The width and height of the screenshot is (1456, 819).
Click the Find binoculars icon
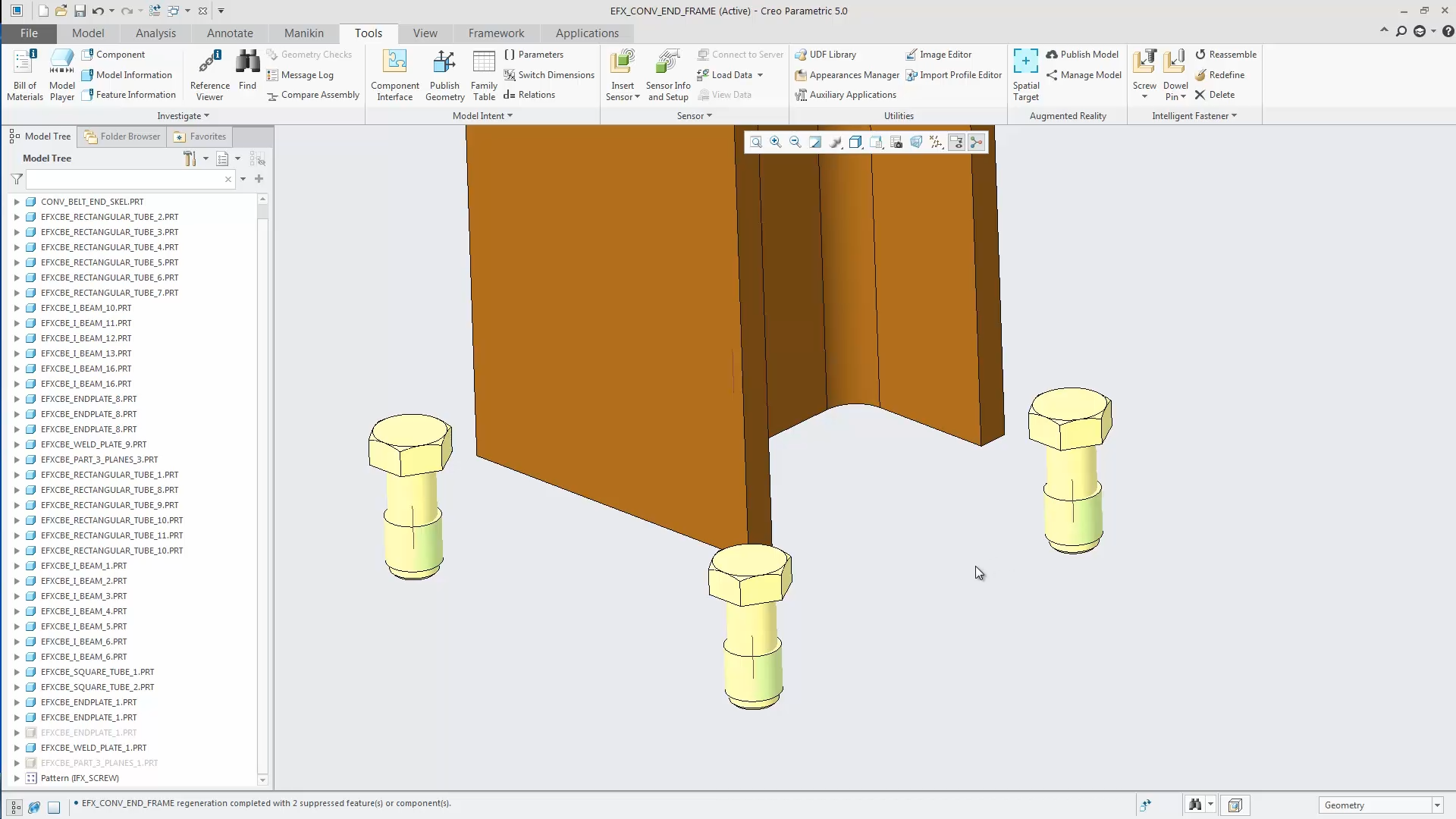(x=247, y=70)
